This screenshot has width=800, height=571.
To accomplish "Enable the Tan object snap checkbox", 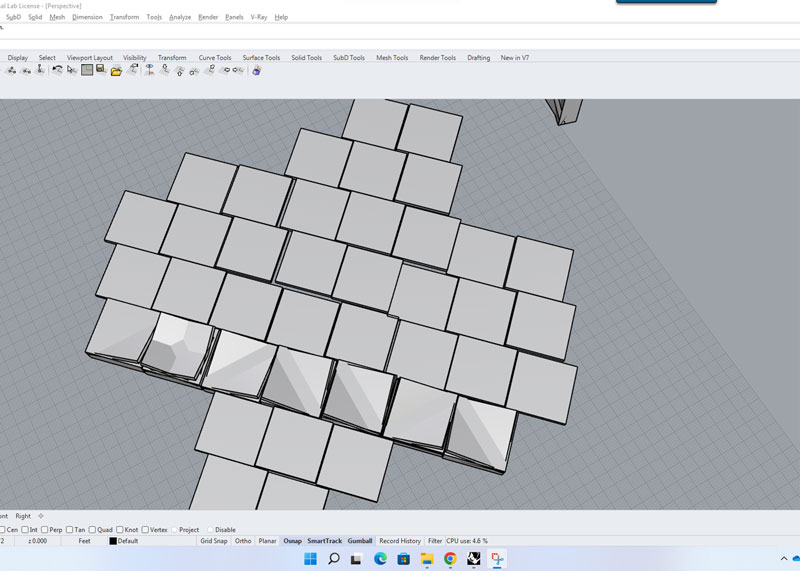I will pyautogui.click(x=69, y=530).
